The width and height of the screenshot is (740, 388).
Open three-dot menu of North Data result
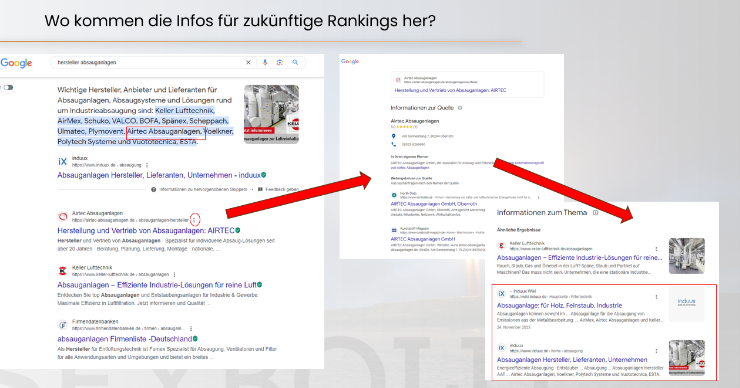pyautogui.click(x=538, y=197)
